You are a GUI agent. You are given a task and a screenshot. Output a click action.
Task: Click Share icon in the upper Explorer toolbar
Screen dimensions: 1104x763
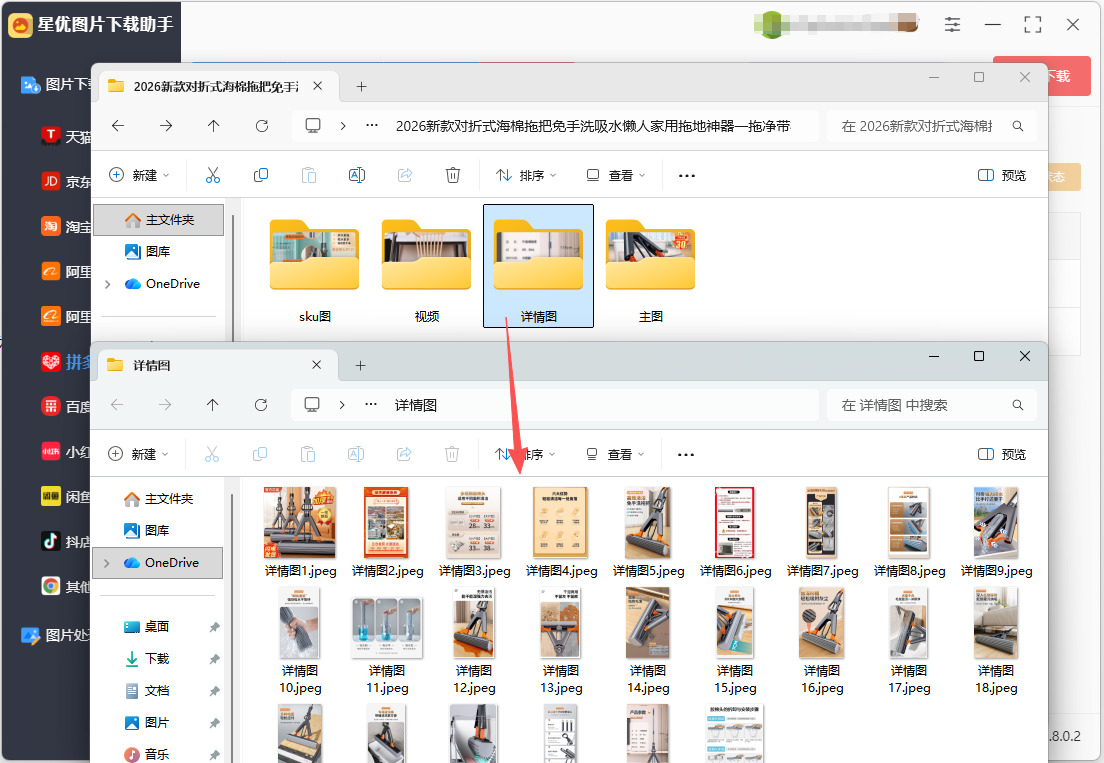(405, 175)
